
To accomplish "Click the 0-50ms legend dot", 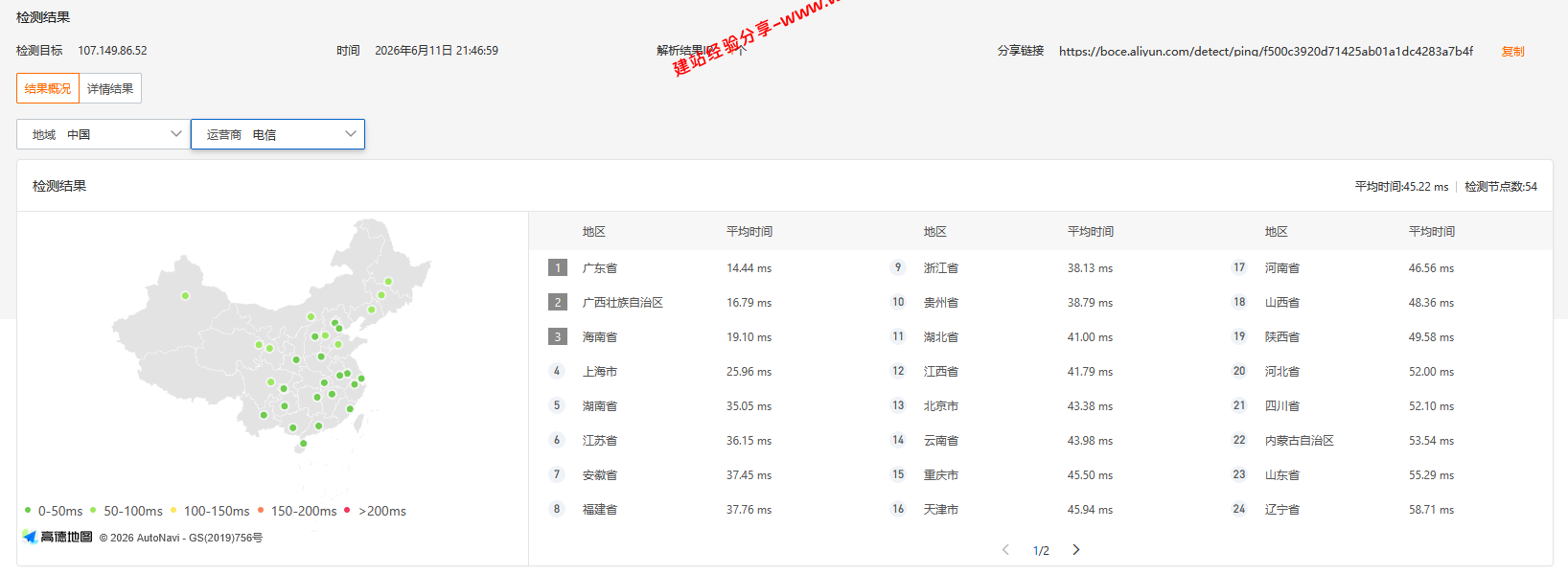I will tap(28, 510).
